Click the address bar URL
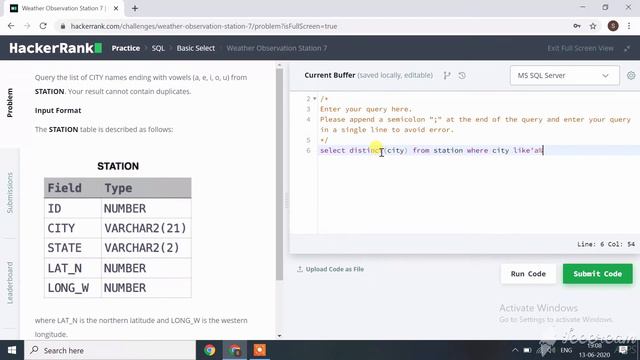 pos(204,26)
